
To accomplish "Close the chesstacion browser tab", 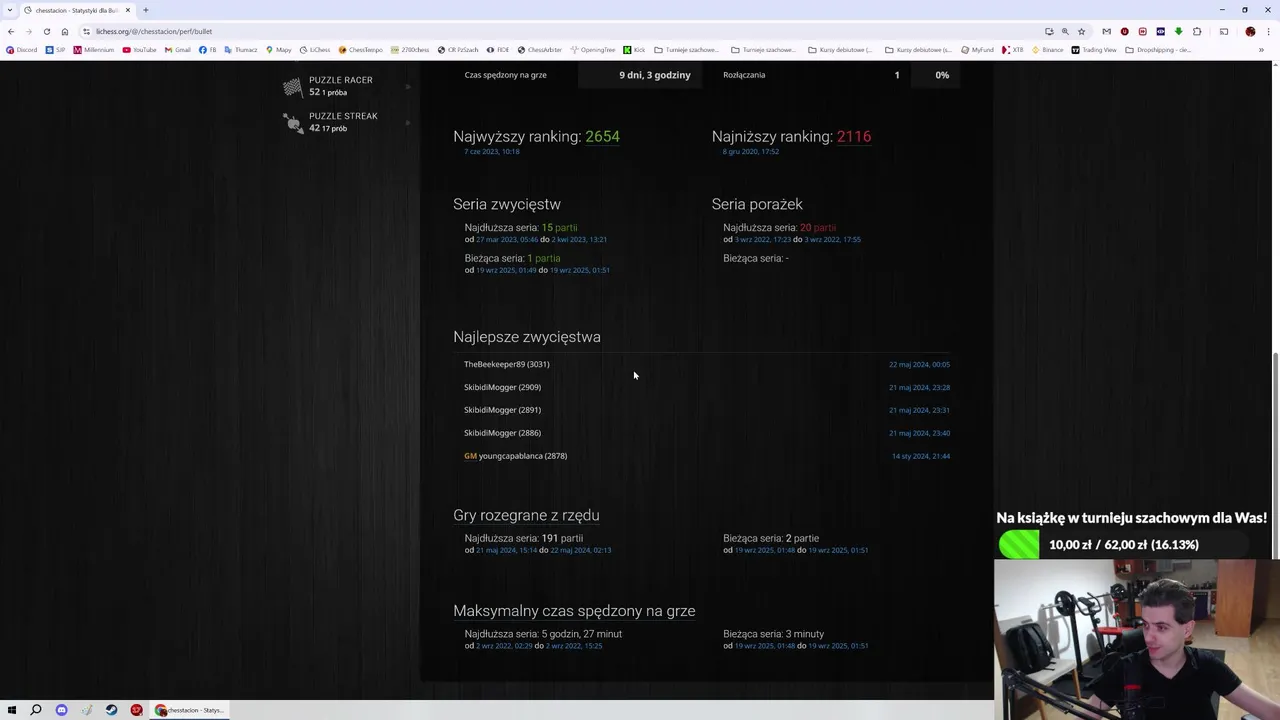I will point(128,10).
